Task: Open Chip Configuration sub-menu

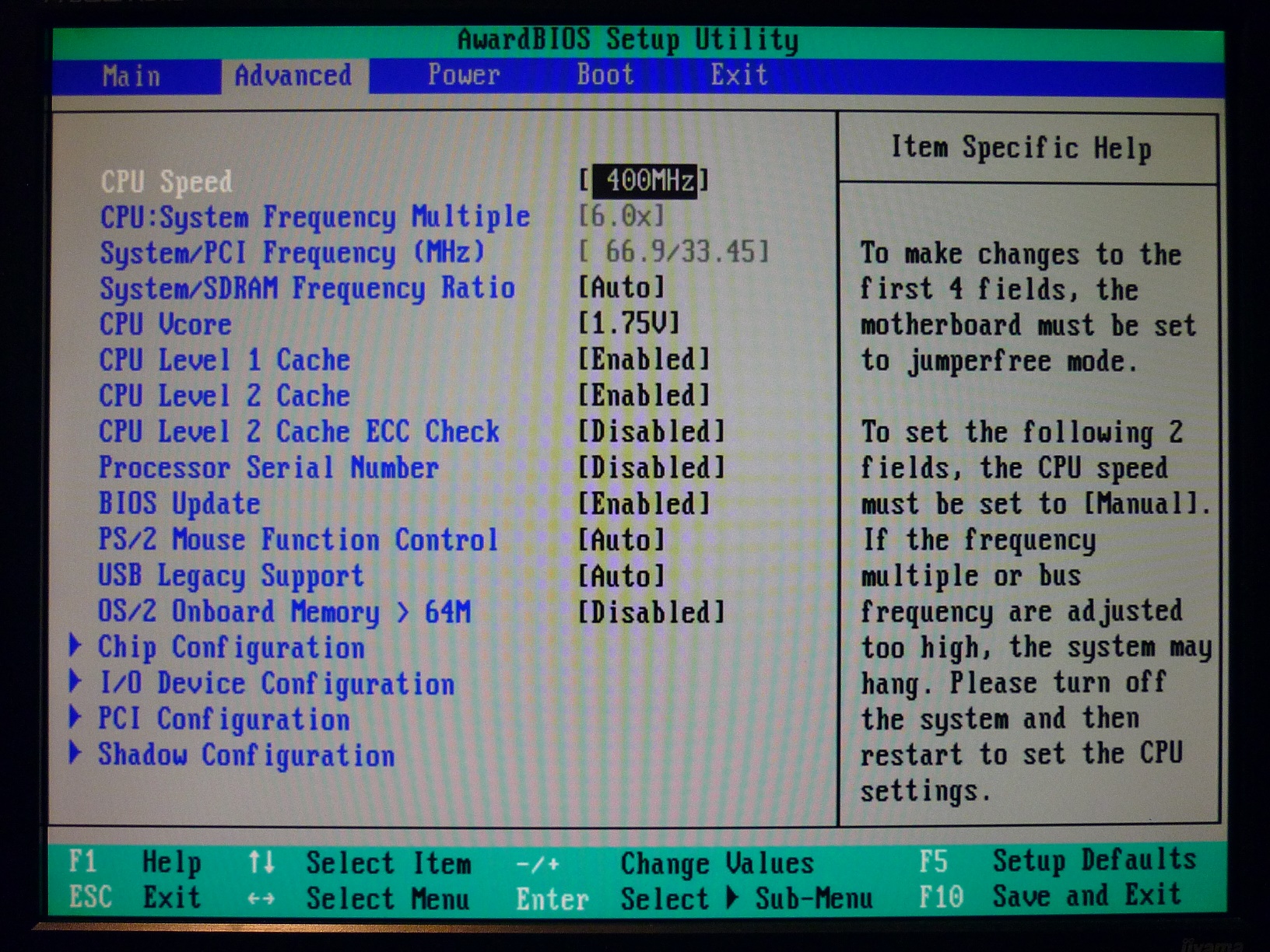Action: [231, 648]
